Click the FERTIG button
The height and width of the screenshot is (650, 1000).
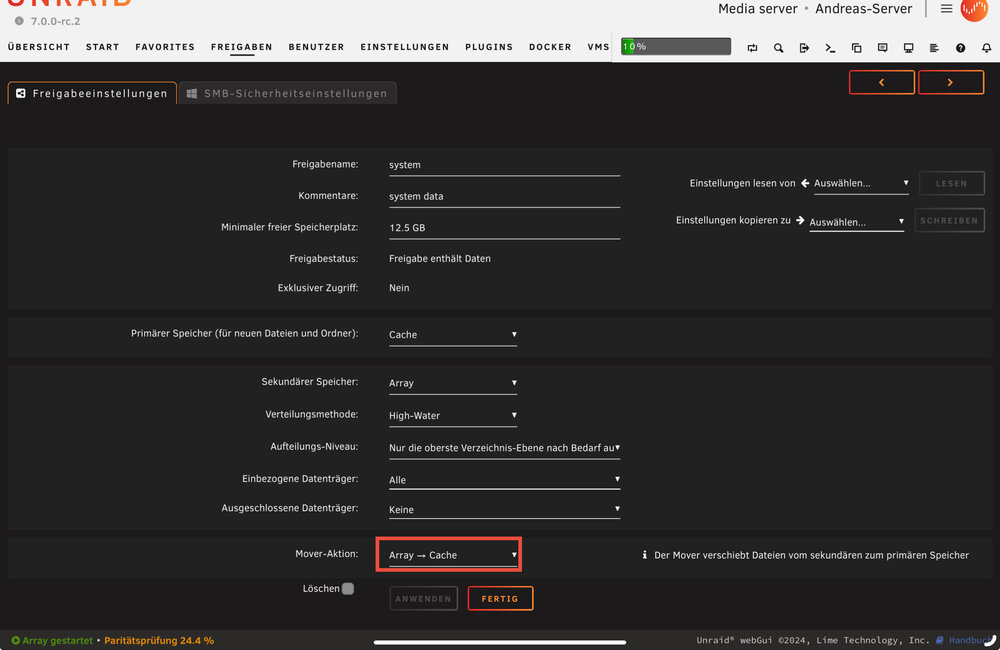[x=500, y=598]
